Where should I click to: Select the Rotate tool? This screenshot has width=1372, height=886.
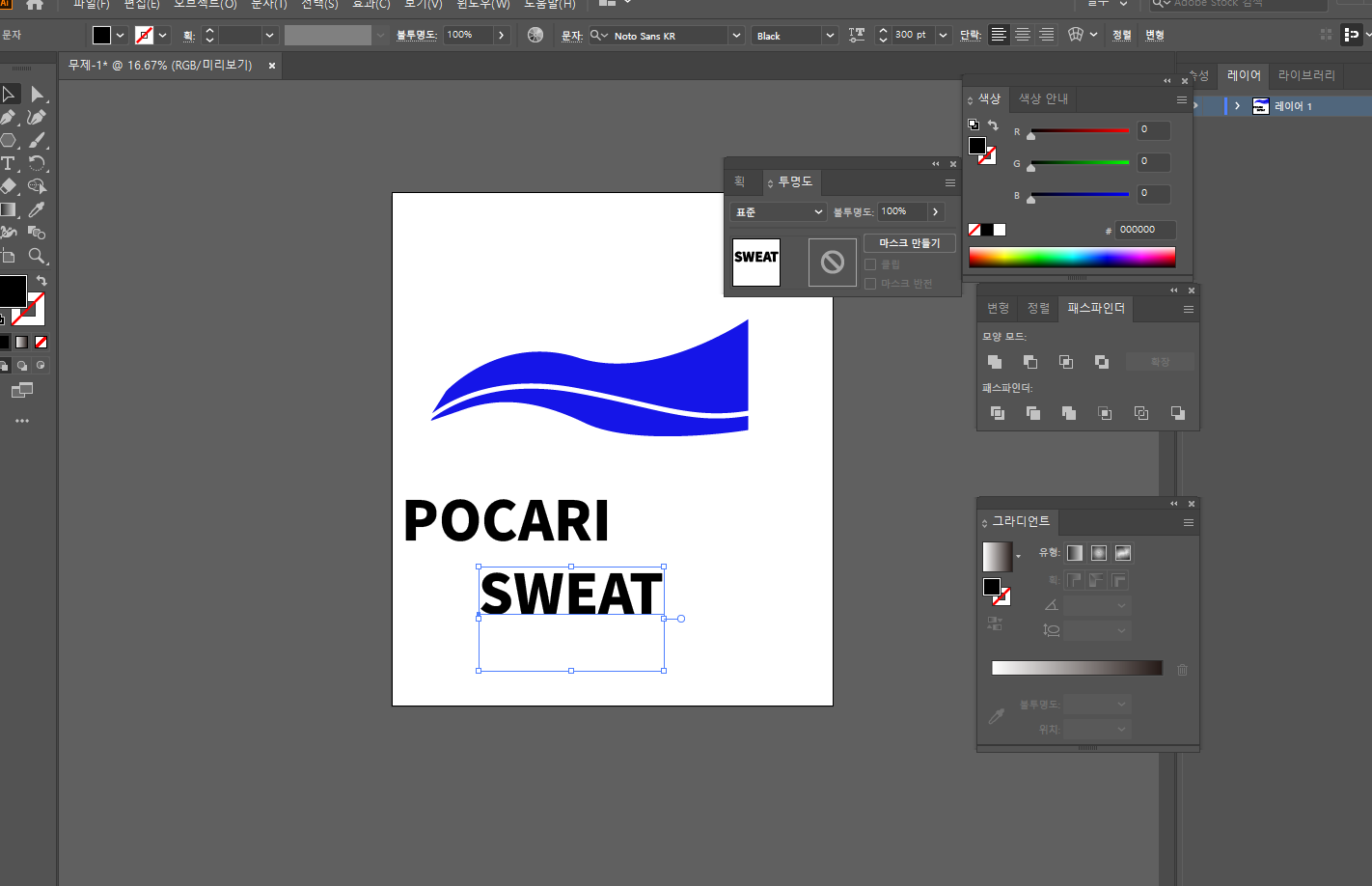[x=37, y=163]
